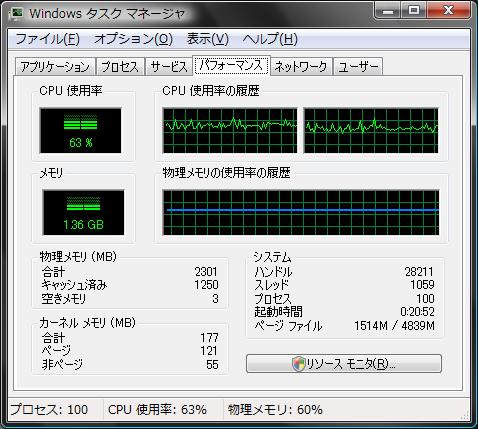Click the メモリ 1.36 GB gauge
The image size is (478, 429).
coord(83,212)
